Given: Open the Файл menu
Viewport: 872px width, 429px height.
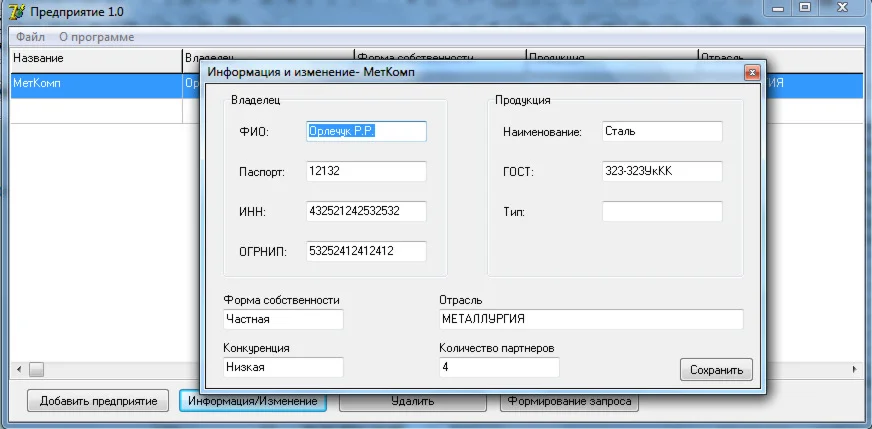Looking at the screenshot, I should 31,37.
